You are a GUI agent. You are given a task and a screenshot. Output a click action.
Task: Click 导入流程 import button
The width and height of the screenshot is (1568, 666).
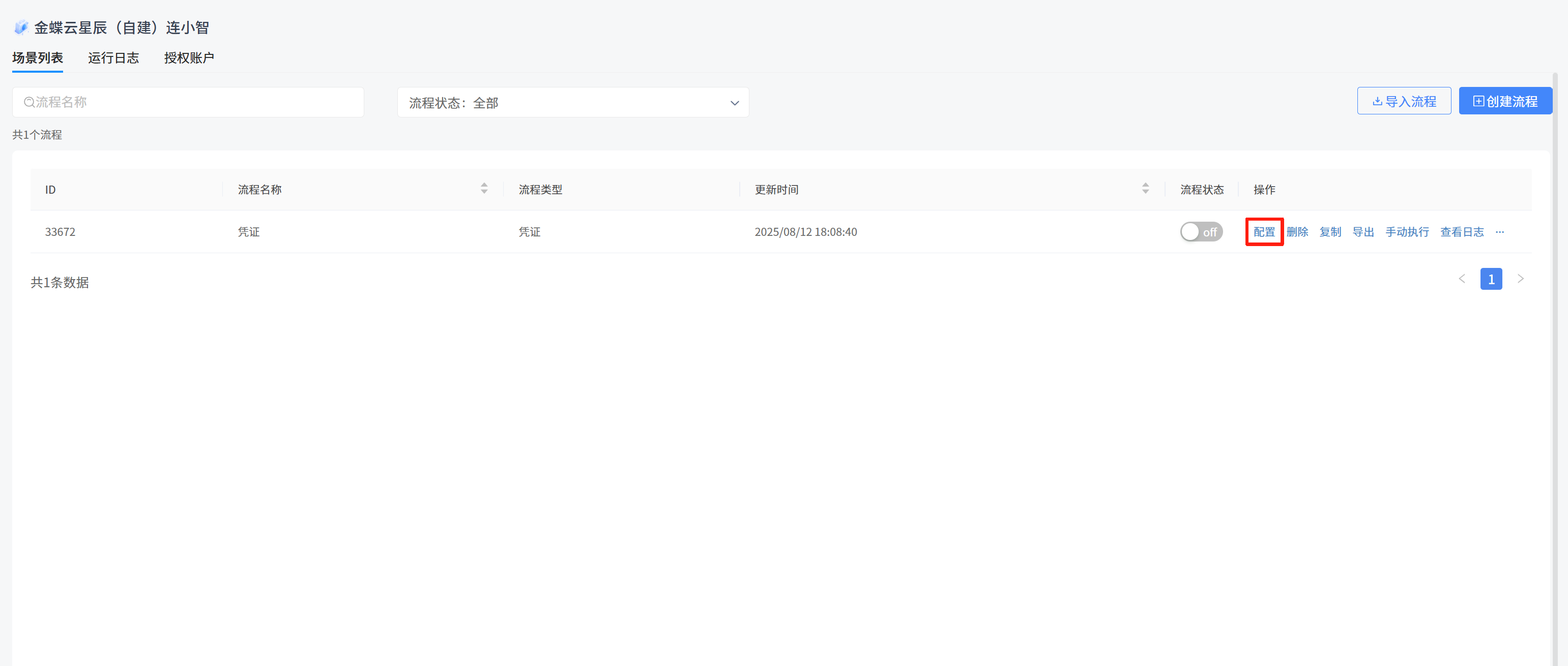(1404, 101)
